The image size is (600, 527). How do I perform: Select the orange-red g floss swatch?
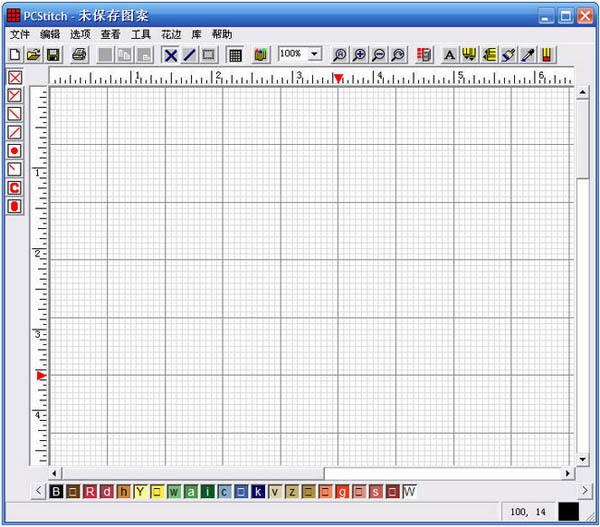342,492
